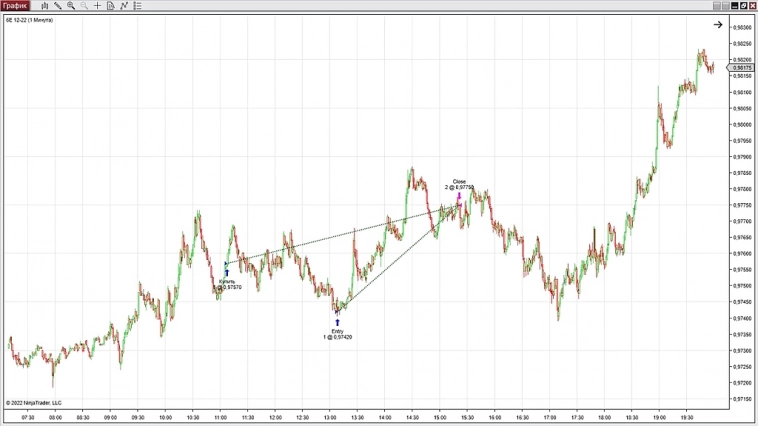Activate the Zoom In magnifier
This screenshot has width=758, height=426.
click(71, 6)
